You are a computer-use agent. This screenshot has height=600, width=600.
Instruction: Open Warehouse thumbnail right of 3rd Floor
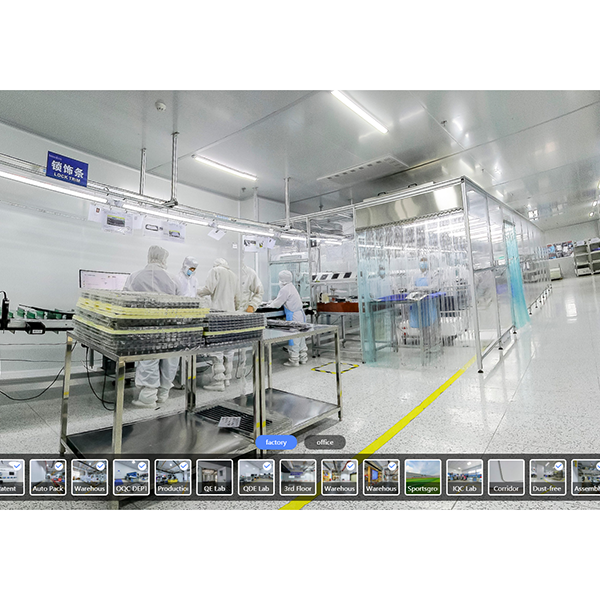coord(339,477)
